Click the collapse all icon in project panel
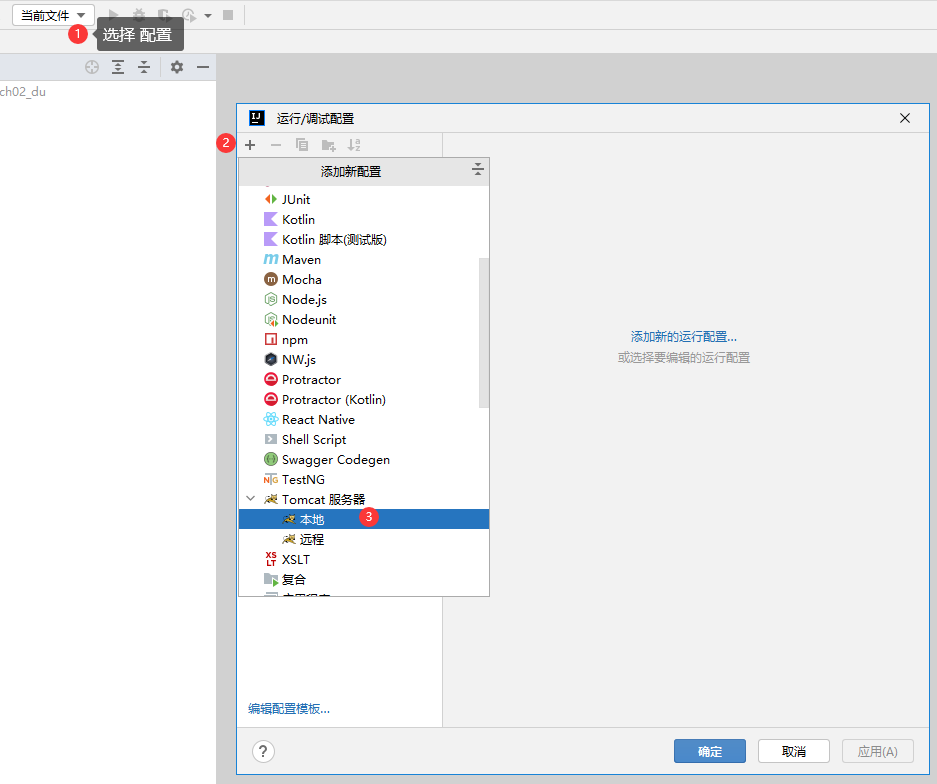Screen dimensions: 937x784 (x=144, y=67)
